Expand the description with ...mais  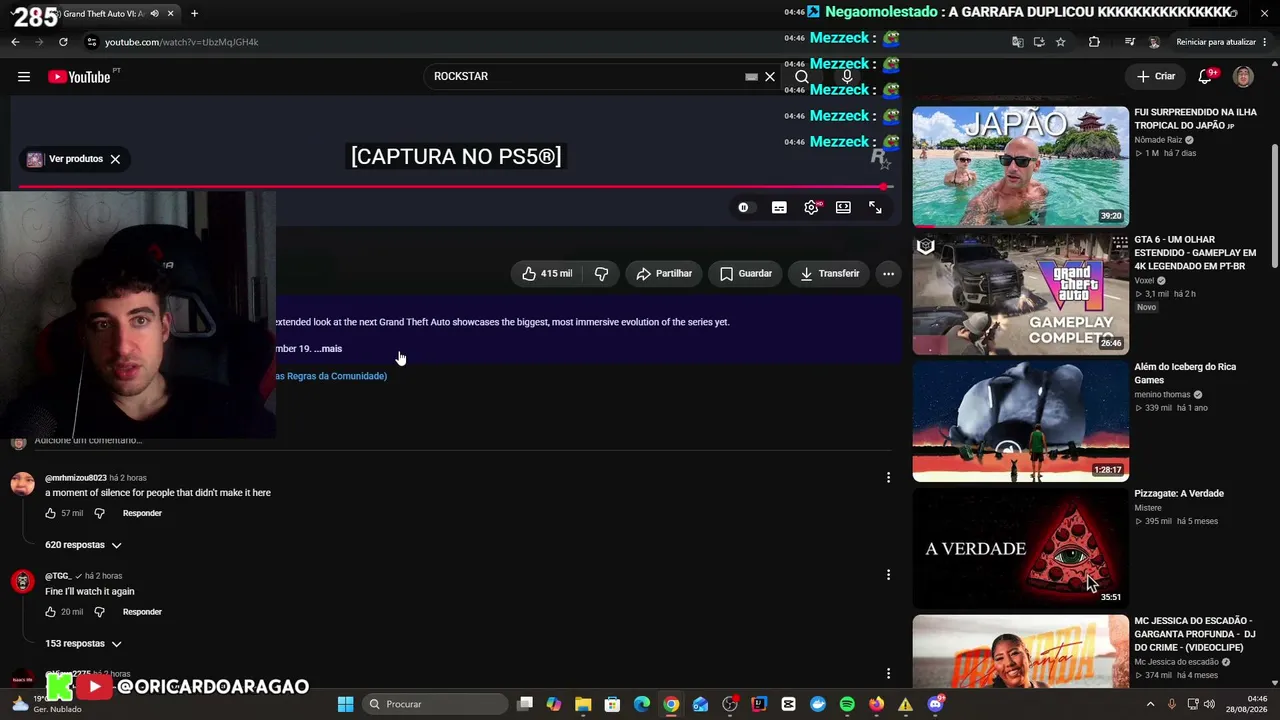[328, 349]
